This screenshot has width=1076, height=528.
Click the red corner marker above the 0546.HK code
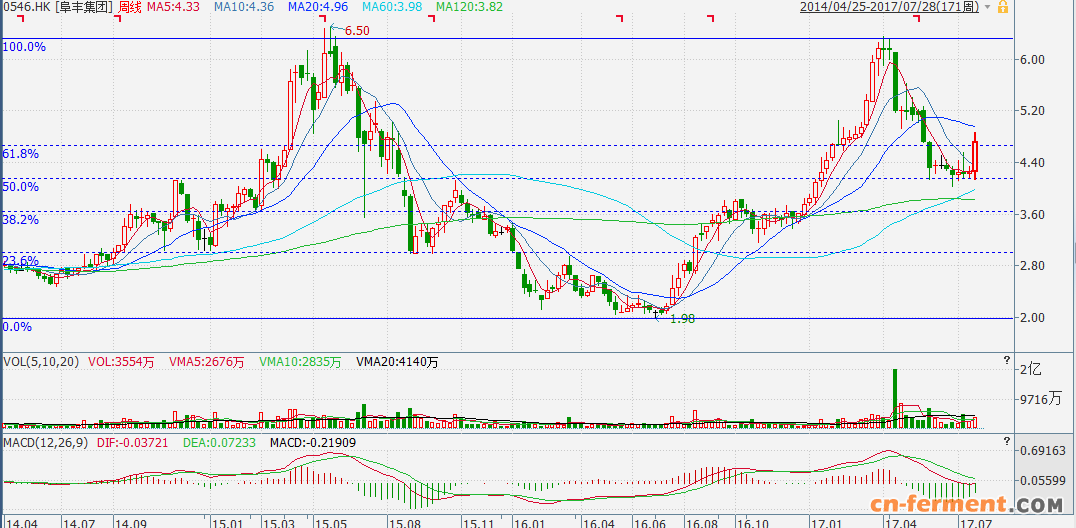19,18
